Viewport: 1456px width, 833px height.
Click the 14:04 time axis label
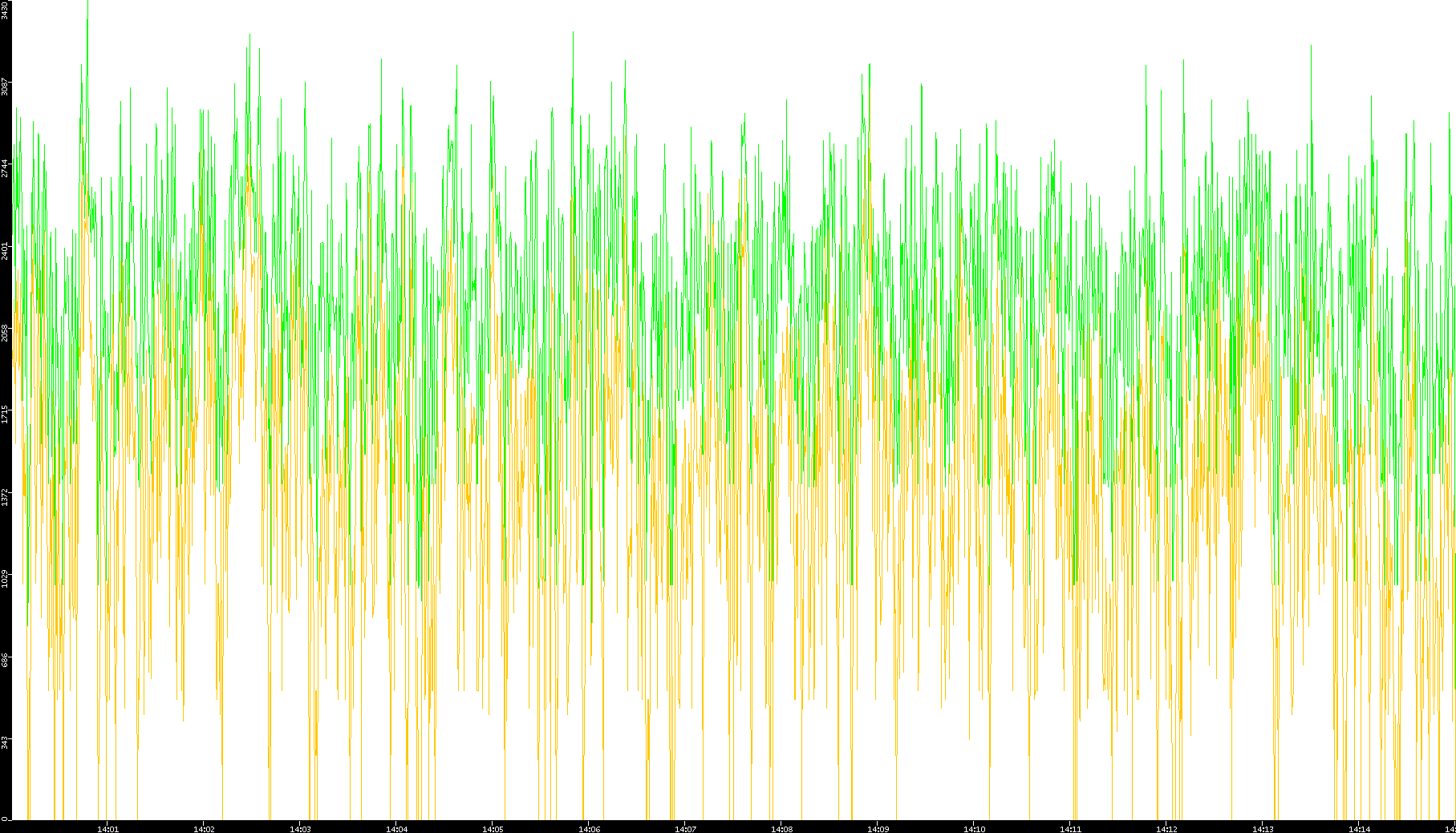[396, 828]
